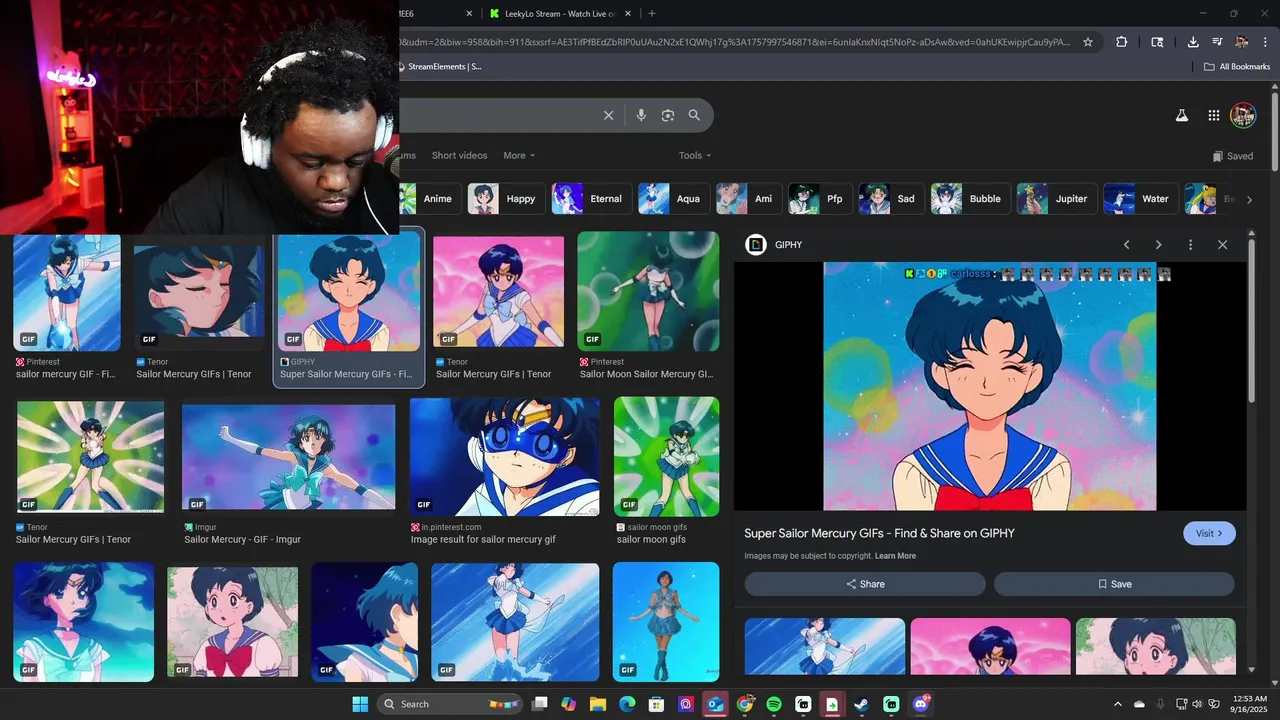Open the Chrome three-dot menu
This screenshot has width=1280, height=720.
tap(1263, 42)
